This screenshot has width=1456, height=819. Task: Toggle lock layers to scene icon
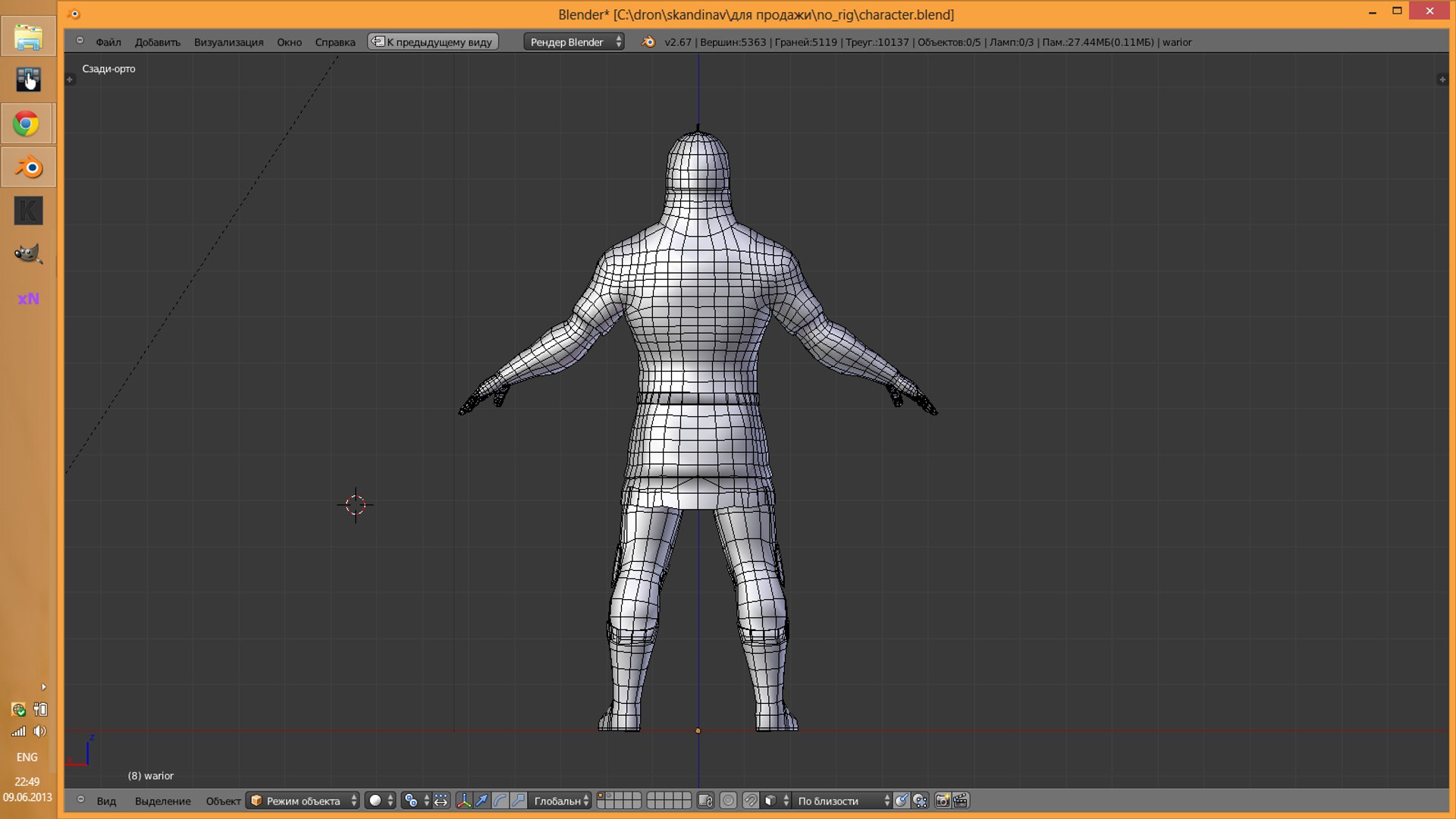pyautogui.click(x=705, y=801)
